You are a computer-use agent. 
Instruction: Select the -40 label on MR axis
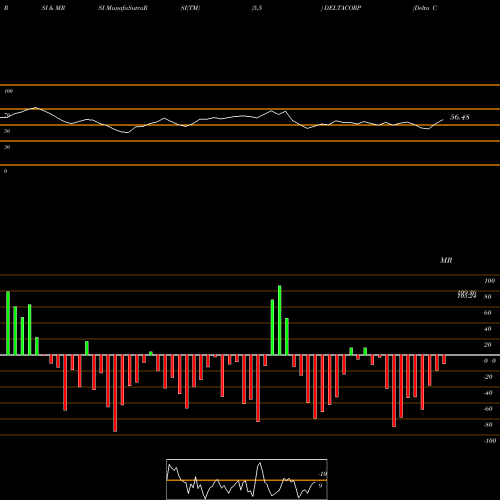click(488, 393)
